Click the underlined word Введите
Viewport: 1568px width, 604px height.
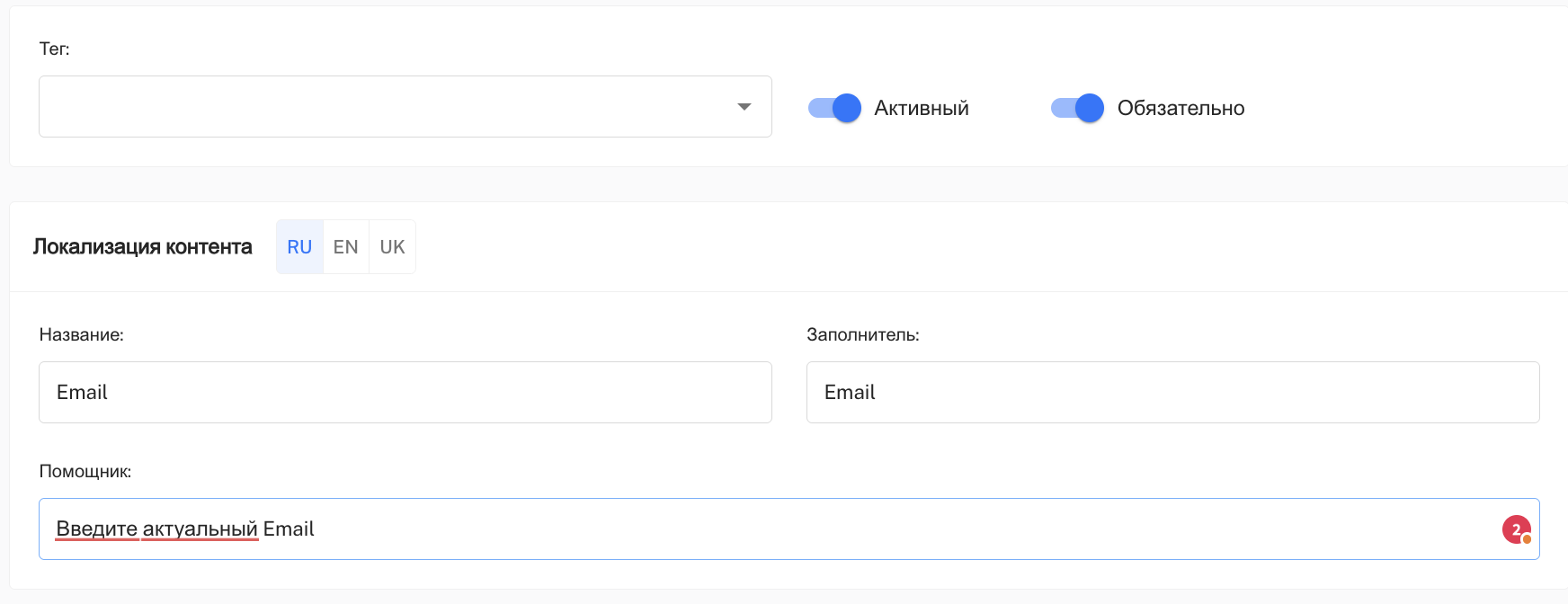coord(97,529)
